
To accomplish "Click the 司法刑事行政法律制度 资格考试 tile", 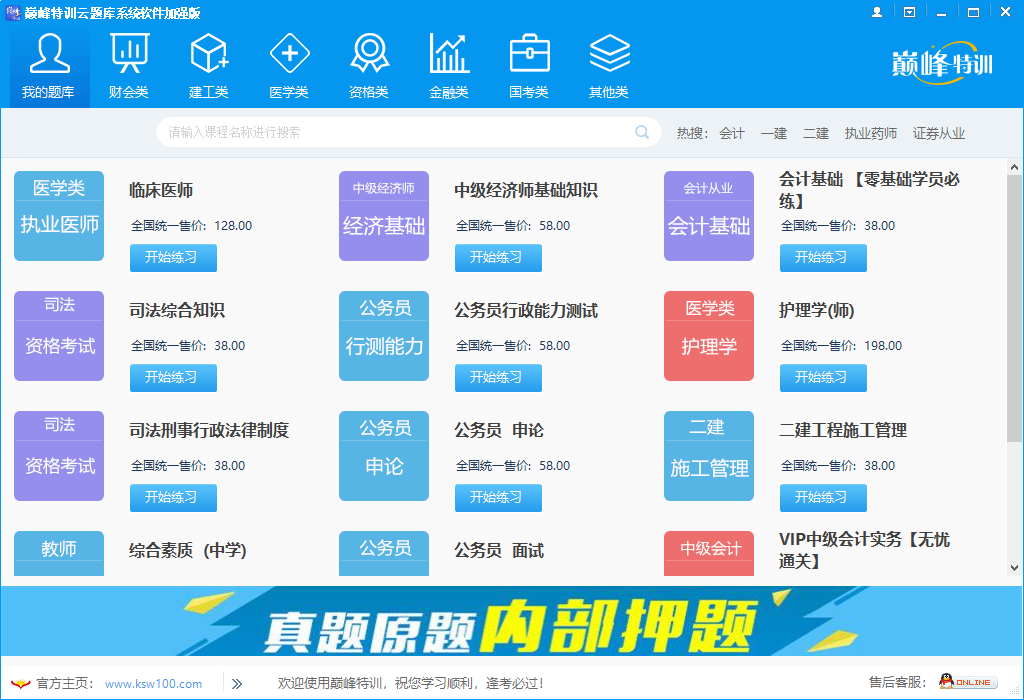I will click(x=59, y=456).
